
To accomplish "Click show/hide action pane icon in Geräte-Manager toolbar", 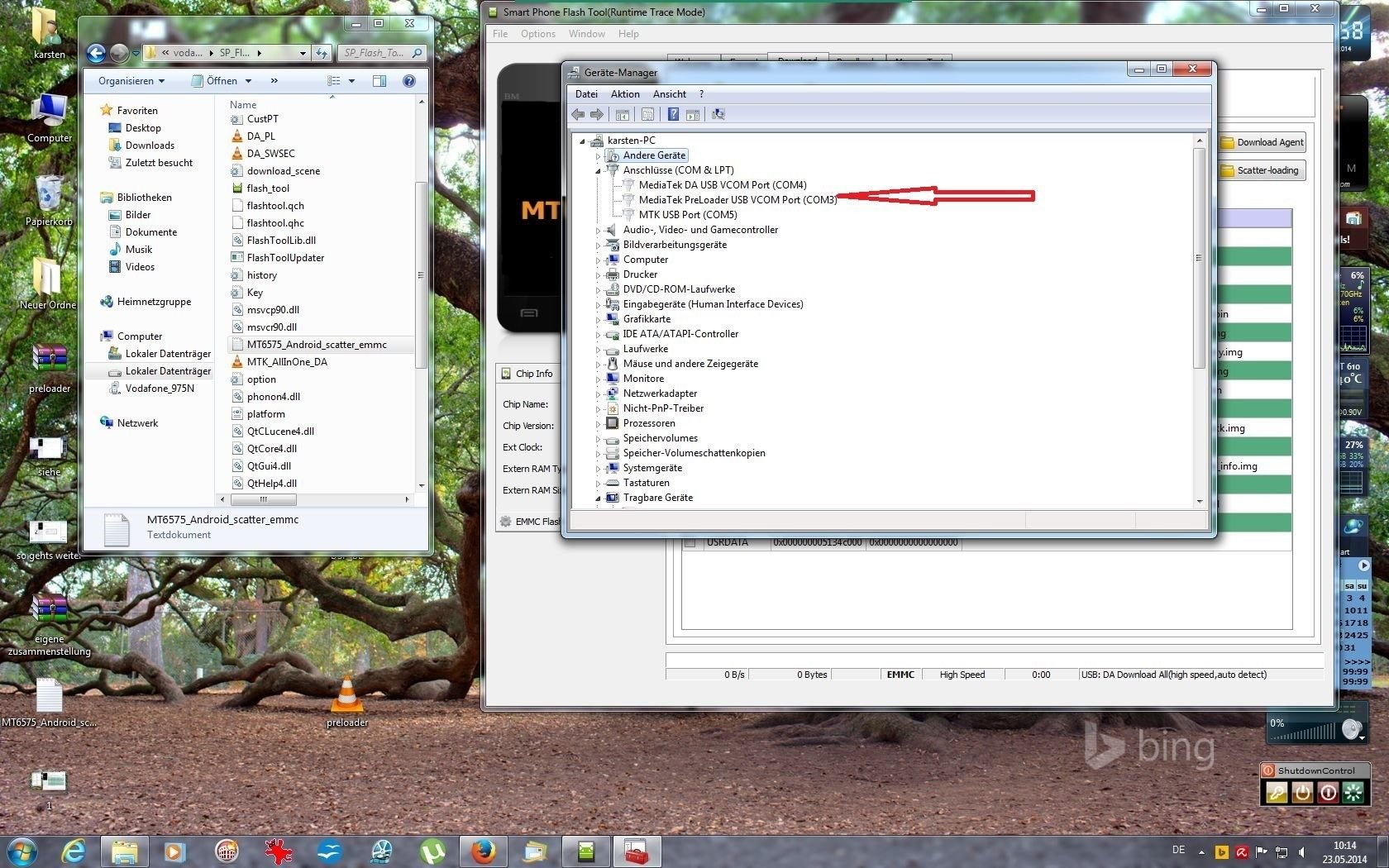I will (x=693, y=114).
